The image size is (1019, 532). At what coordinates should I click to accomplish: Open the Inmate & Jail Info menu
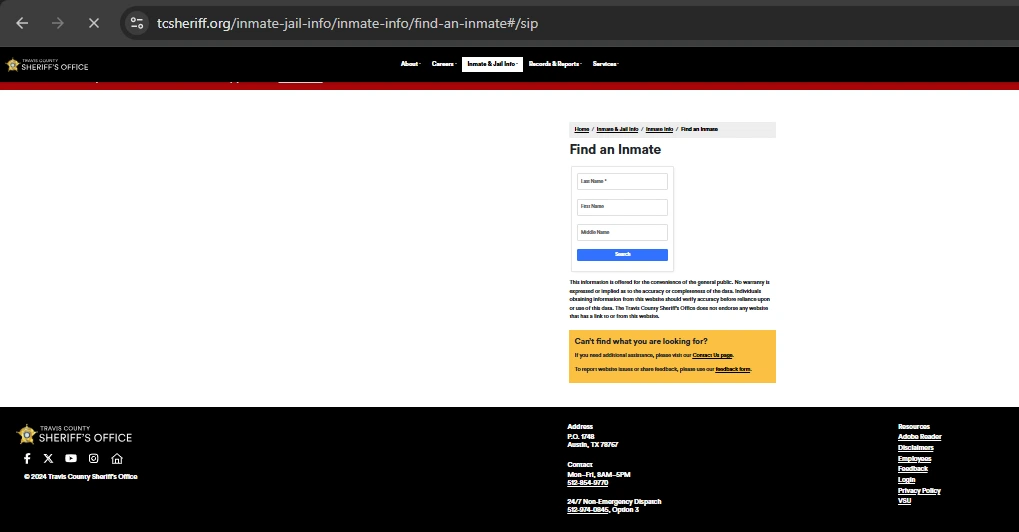point(492,64)
